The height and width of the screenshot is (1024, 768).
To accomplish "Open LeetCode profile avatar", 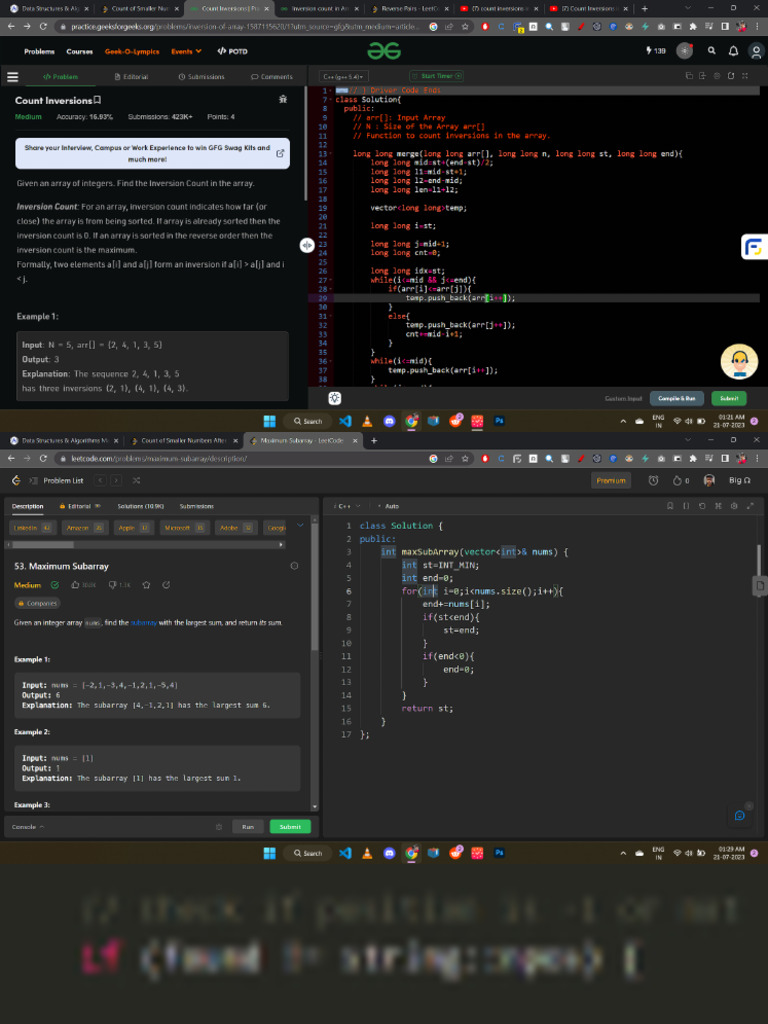I will click(709, 481).
